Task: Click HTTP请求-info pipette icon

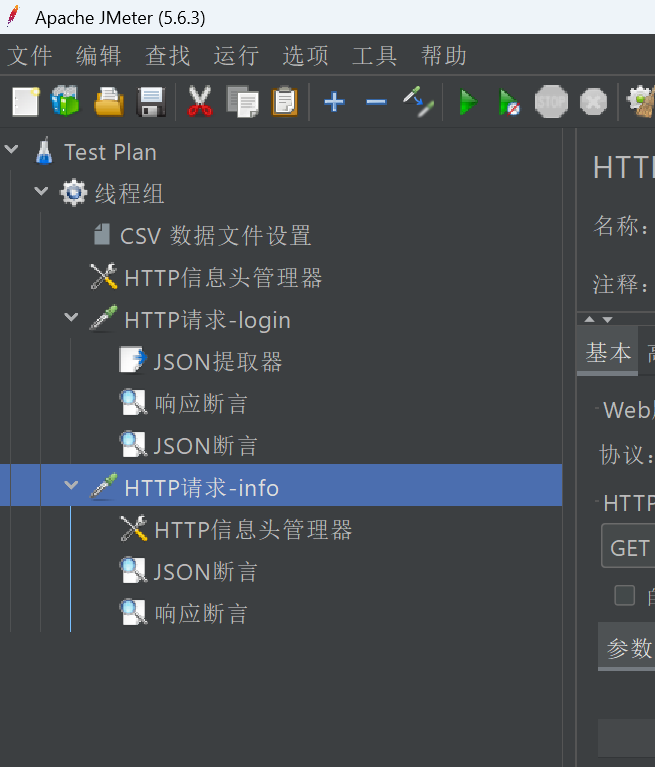Action: (x=104, y=486)
